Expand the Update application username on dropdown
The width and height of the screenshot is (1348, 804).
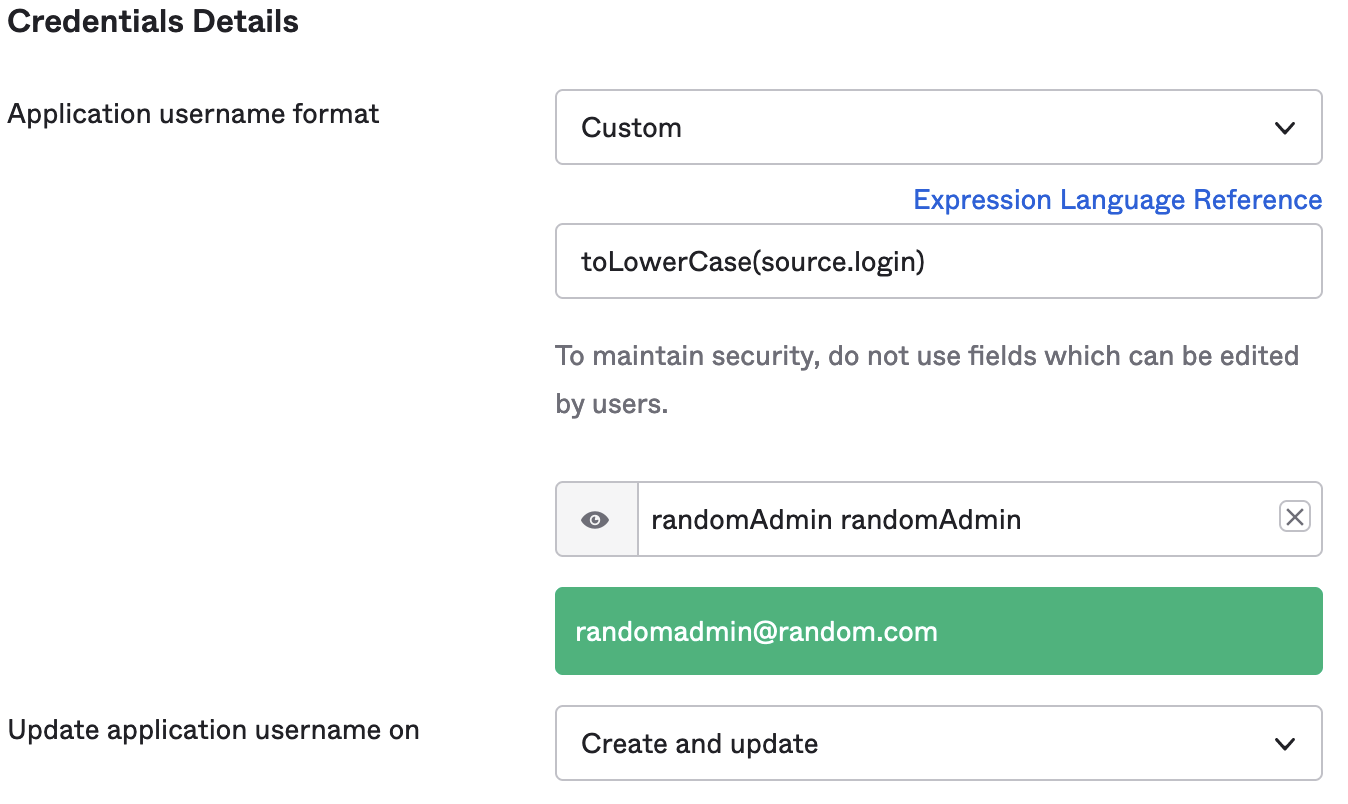click(938, 744)
